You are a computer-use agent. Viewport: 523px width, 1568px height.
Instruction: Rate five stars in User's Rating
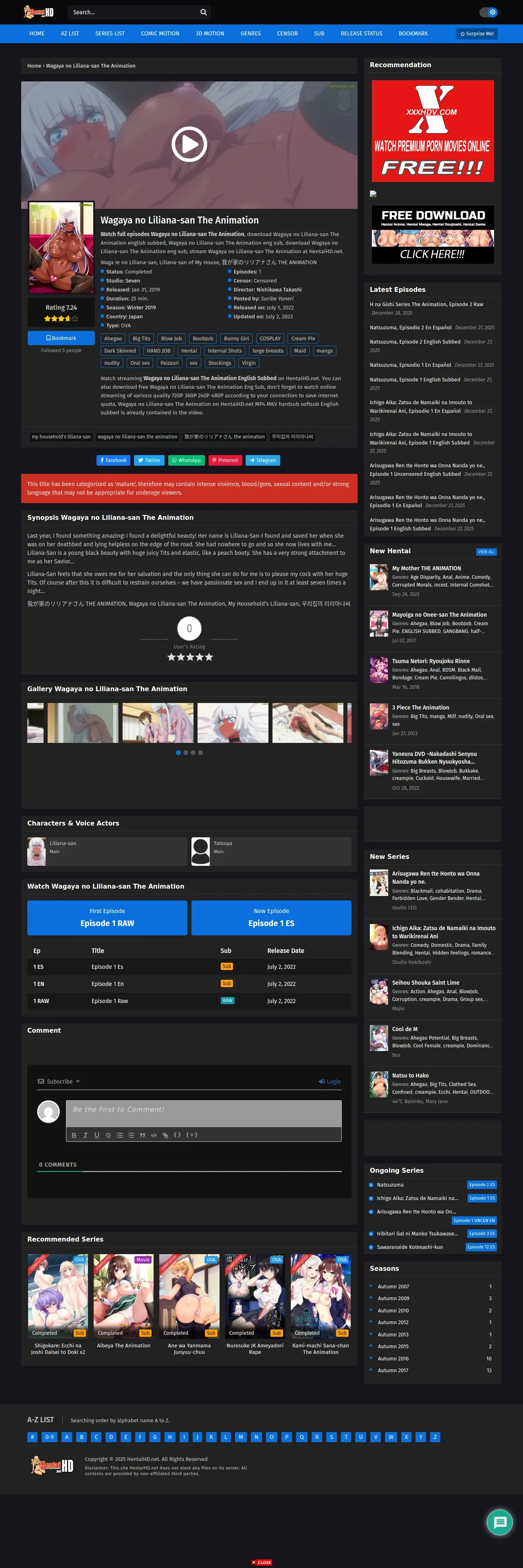(x=209, y=657)
